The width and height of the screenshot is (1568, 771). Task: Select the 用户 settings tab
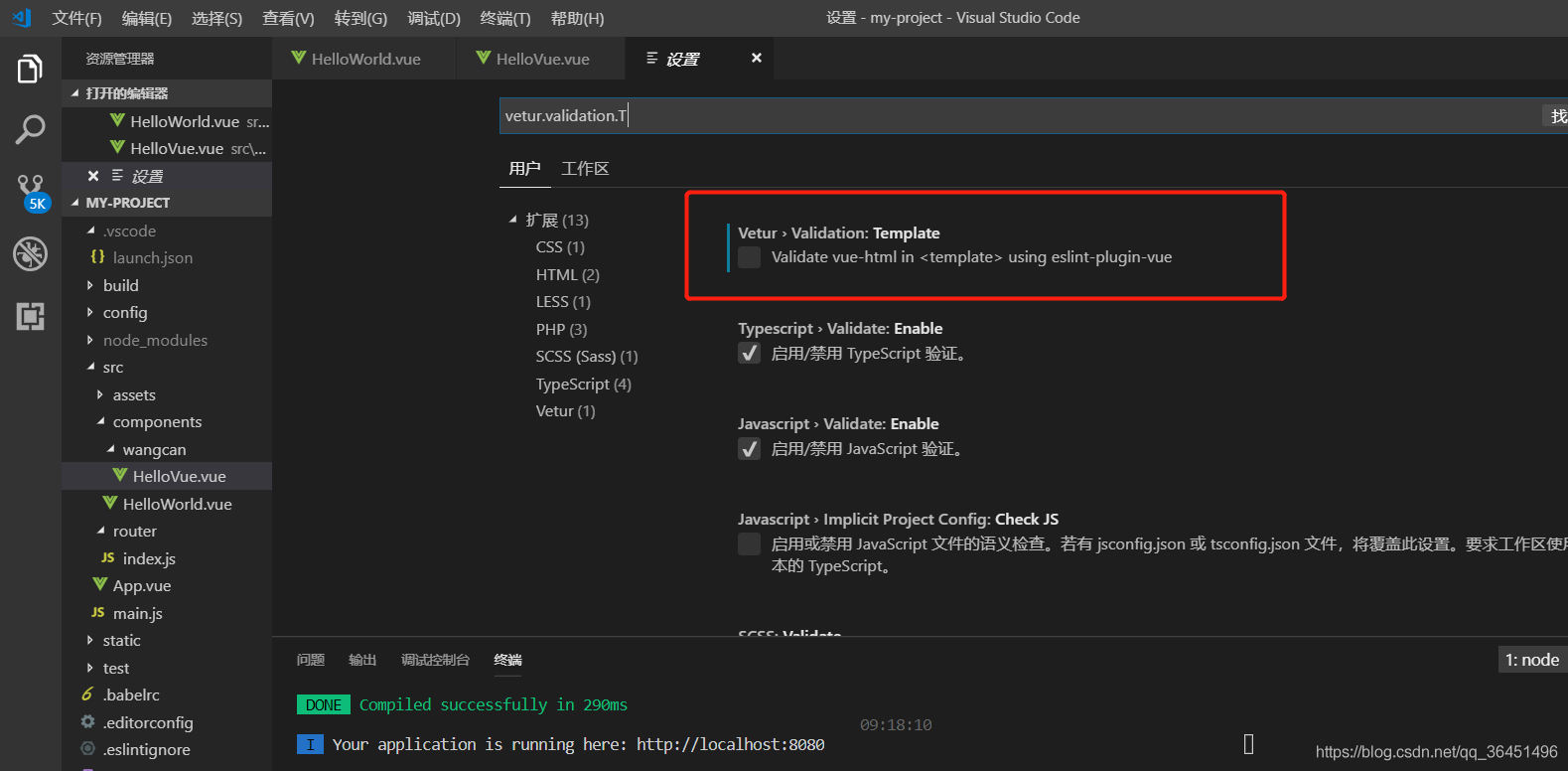524,169
